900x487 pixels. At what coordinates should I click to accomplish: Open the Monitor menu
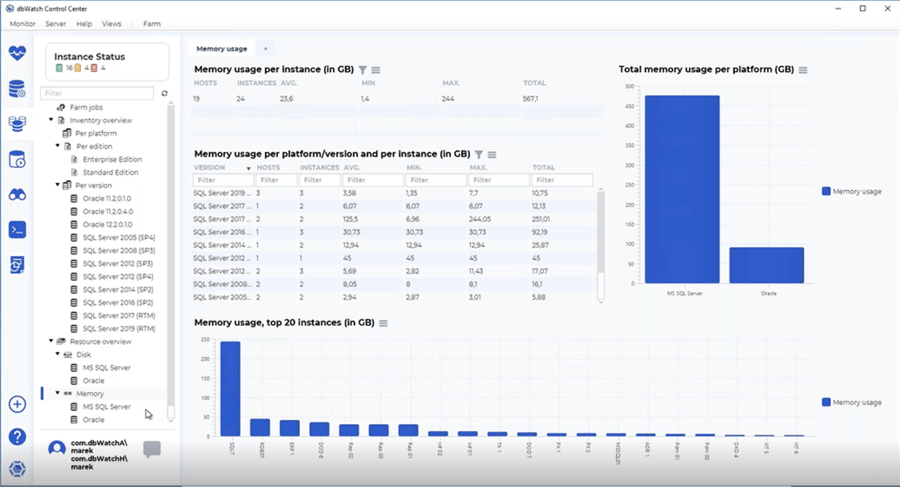(22, 24)
